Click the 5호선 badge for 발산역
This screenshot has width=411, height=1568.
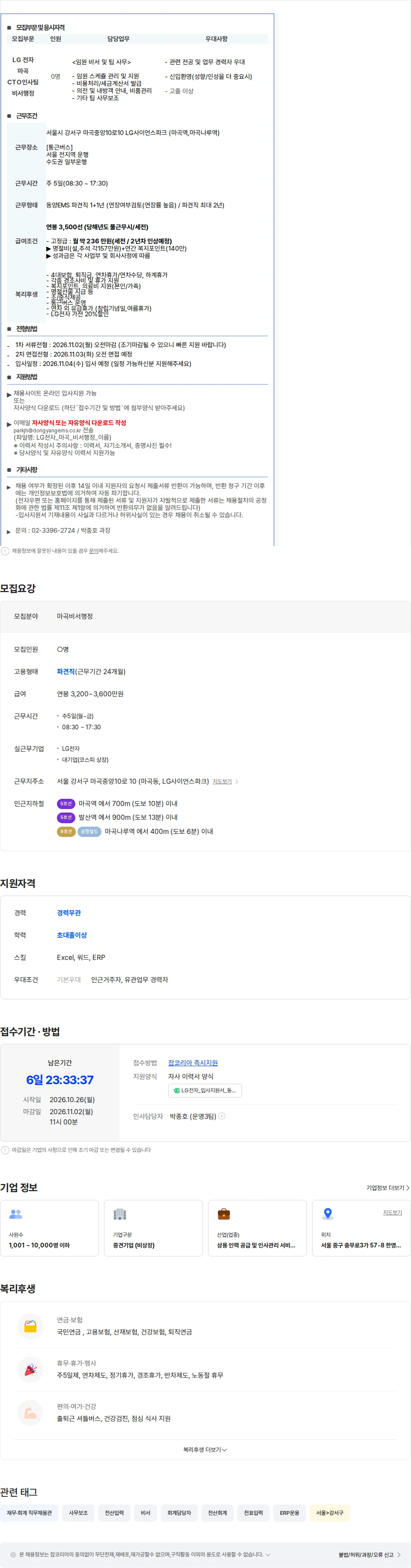tap(66, 818)
